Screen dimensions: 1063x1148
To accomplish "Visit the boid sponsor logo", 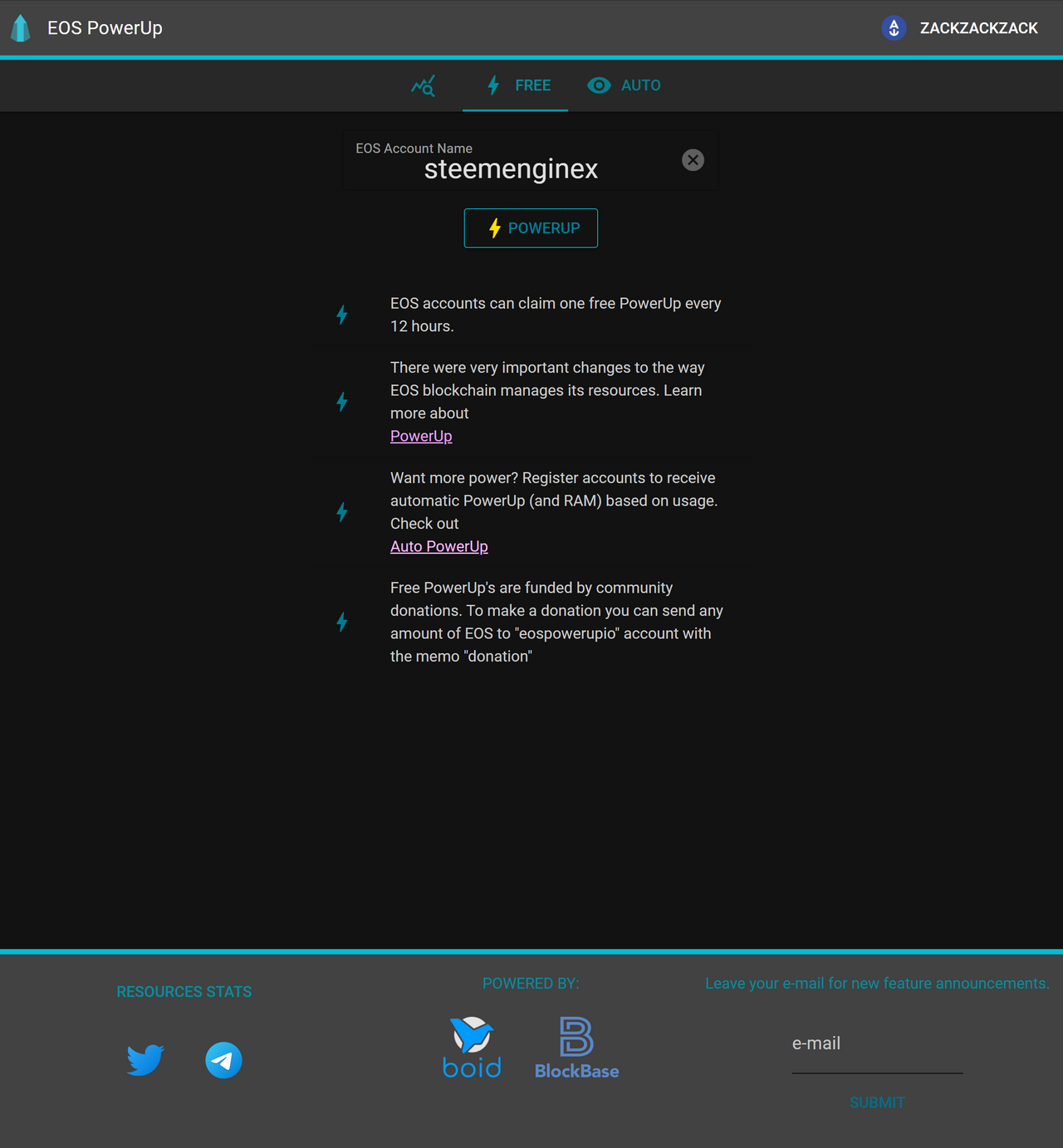I will (472, 1047).
